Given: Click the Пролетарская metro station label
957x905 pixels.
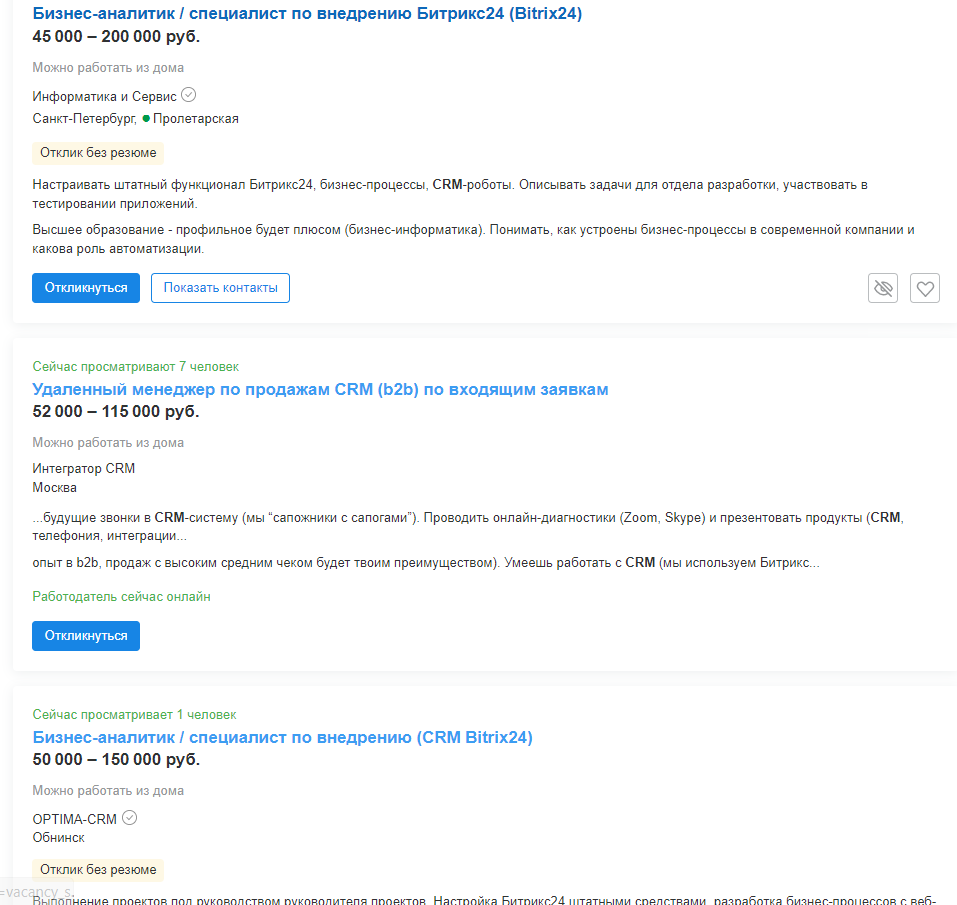Looking at the screenshot, I should pyautogui.click(x=196, y=119).
